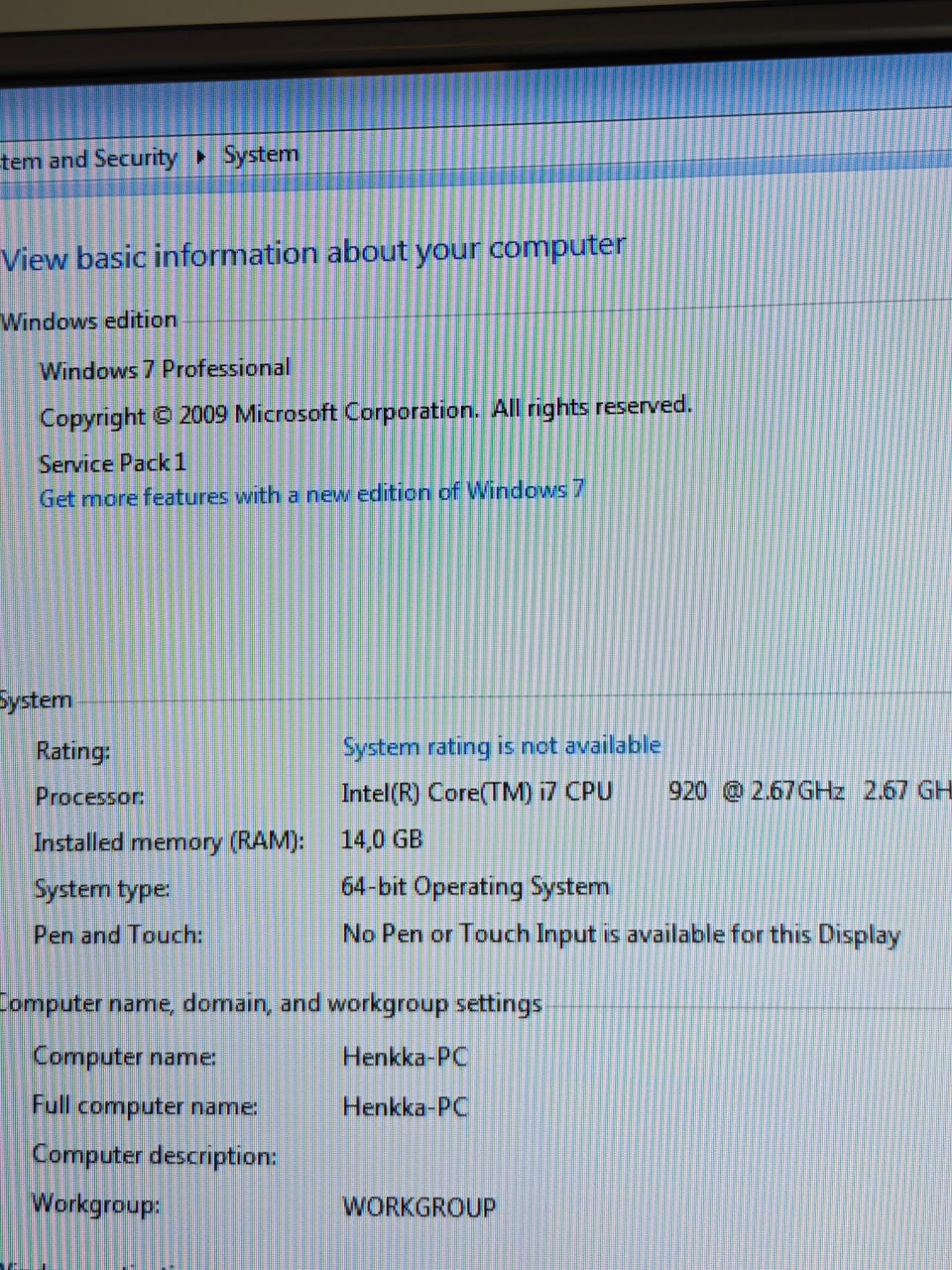Select the 'WORKGROUP' value

418,1206
